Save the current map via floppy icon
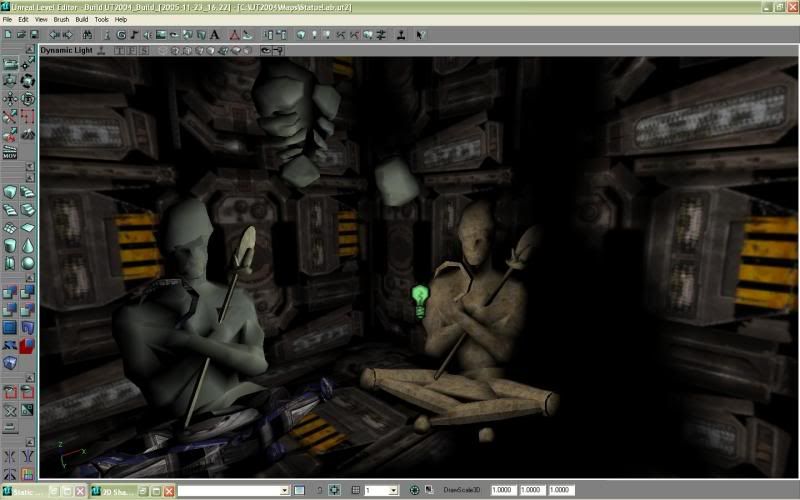 34,35
